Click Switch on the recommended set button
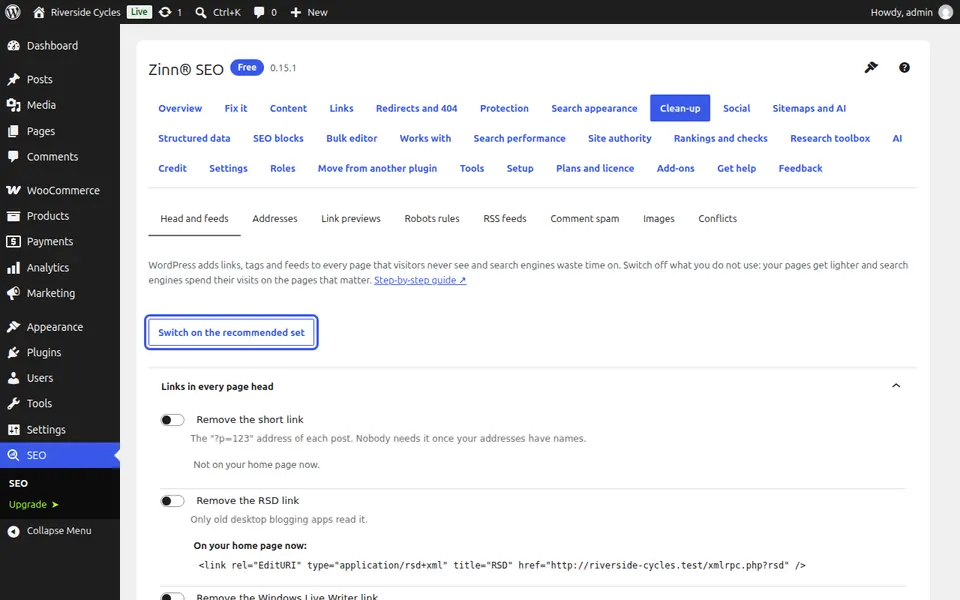This screenshot has width=960, height=600. pyautogui.click(x=231, y=332)
